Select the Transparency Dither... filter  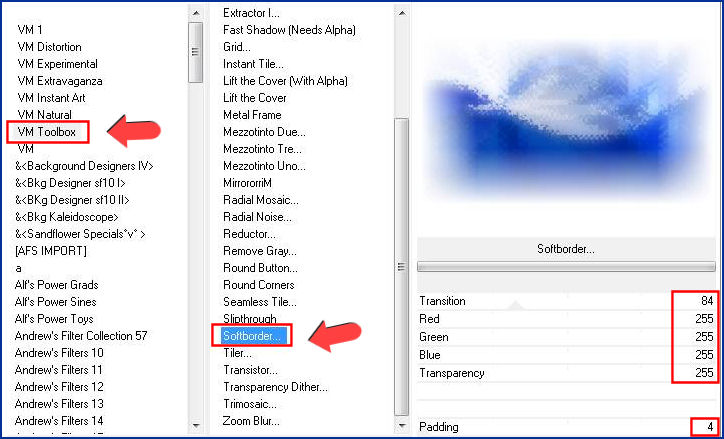pyautogui.click(x=273, y=387)
